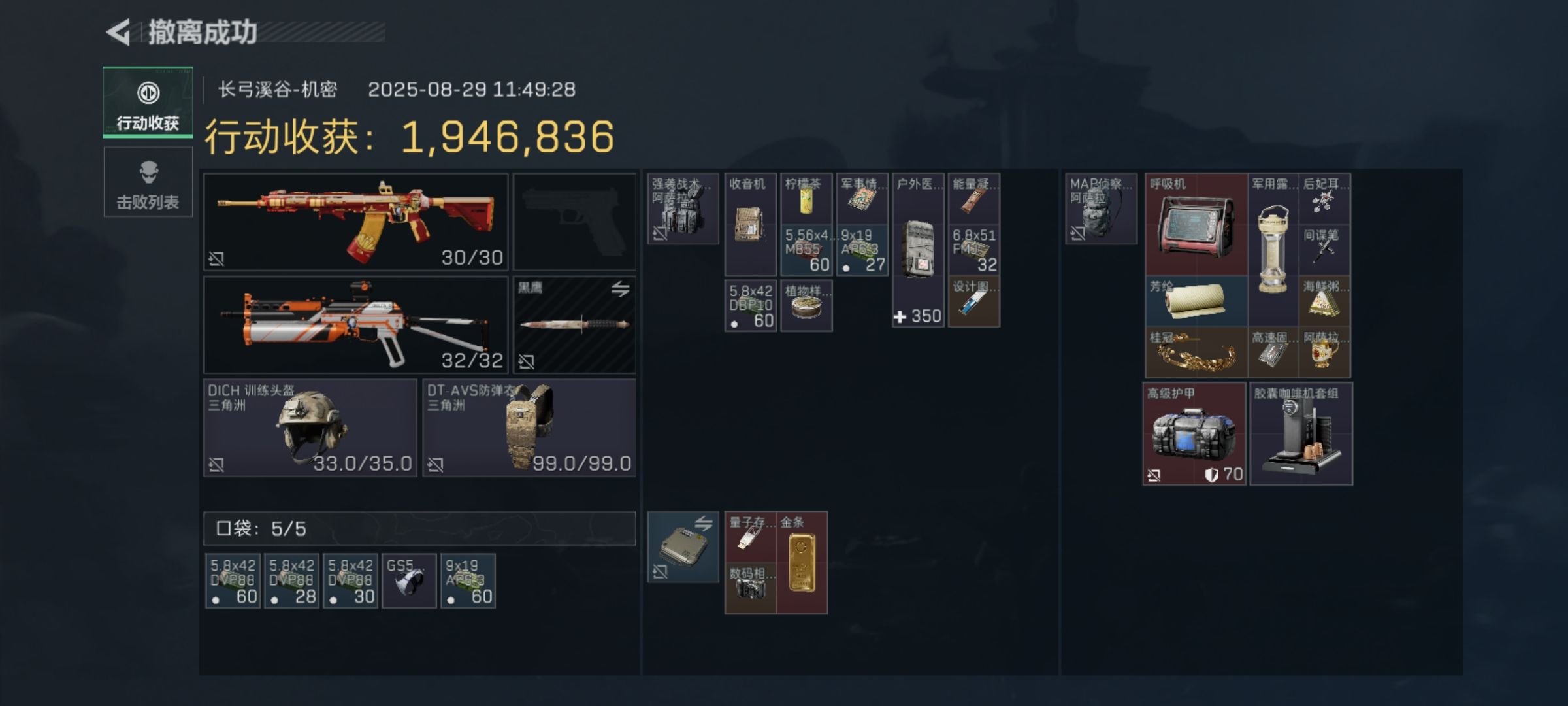Click the DICH 训练头盔 helmet card
Viewport: 1568px width, 706px height.
(310, 428)
